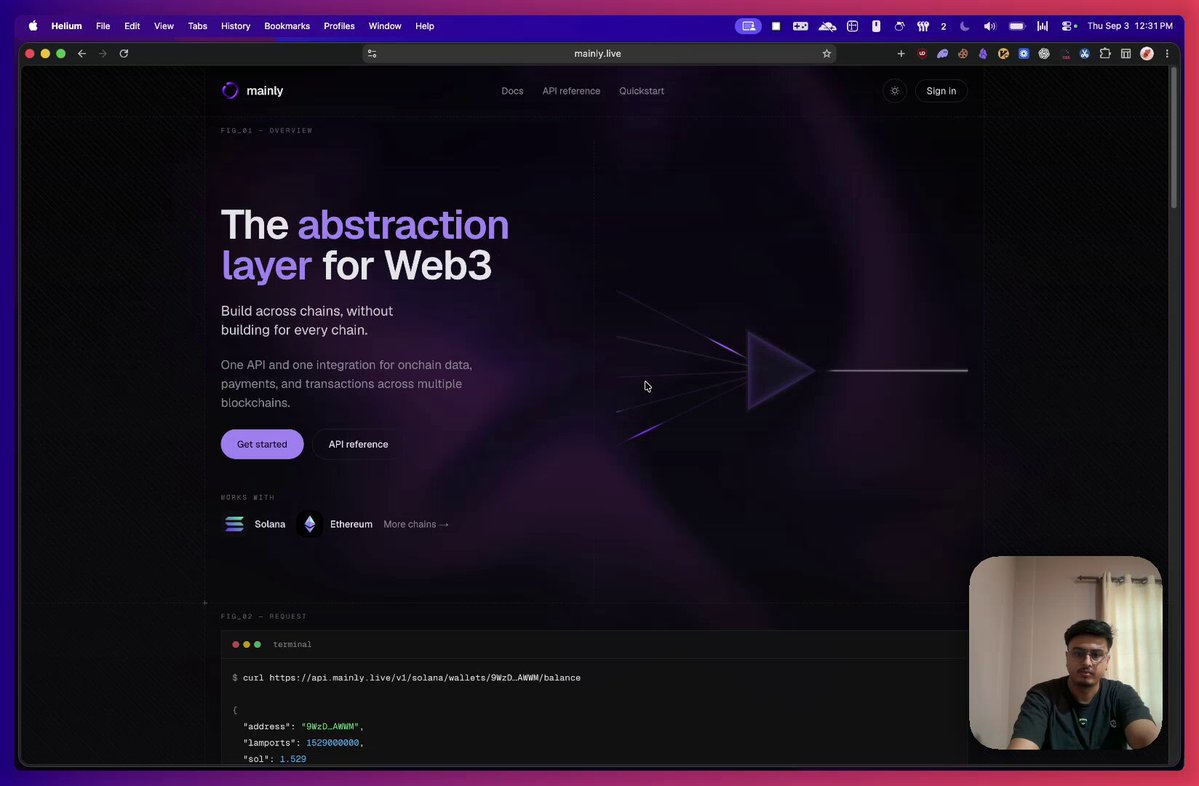The width and height of the screenshot is (1199, 786).
Task: Click the mainly.live address bar
Action: click(598, 54)
